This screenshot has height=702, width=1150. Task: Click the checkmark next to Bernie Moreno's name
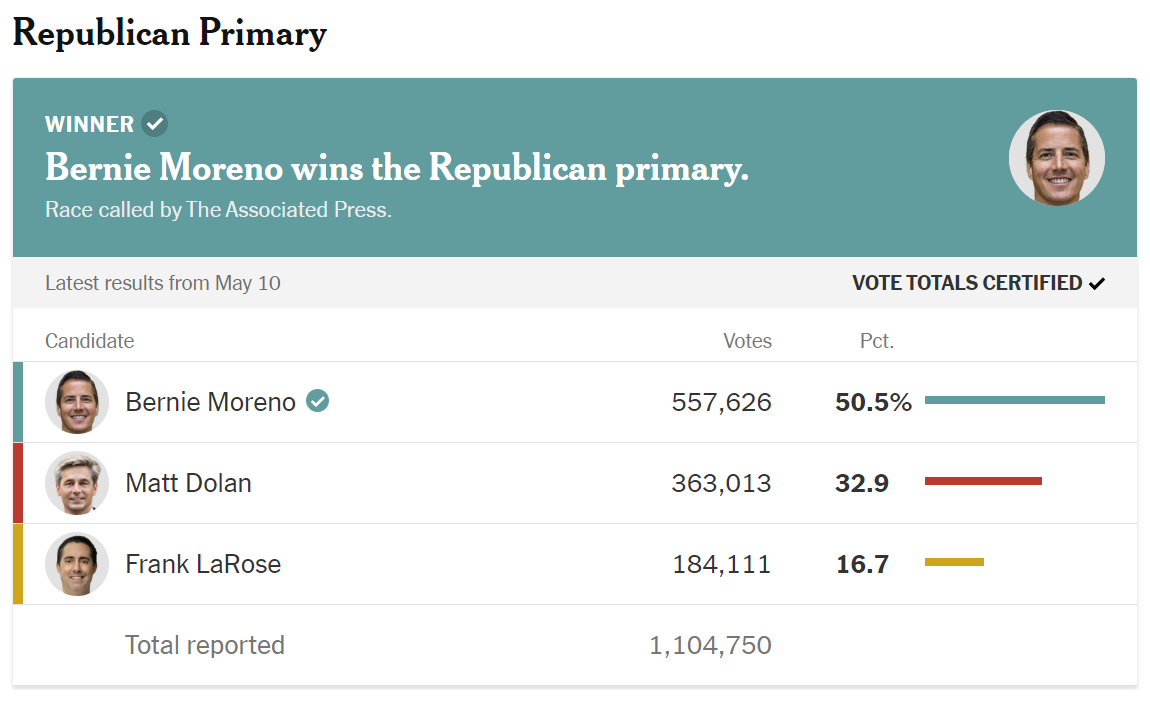[318, 402]
